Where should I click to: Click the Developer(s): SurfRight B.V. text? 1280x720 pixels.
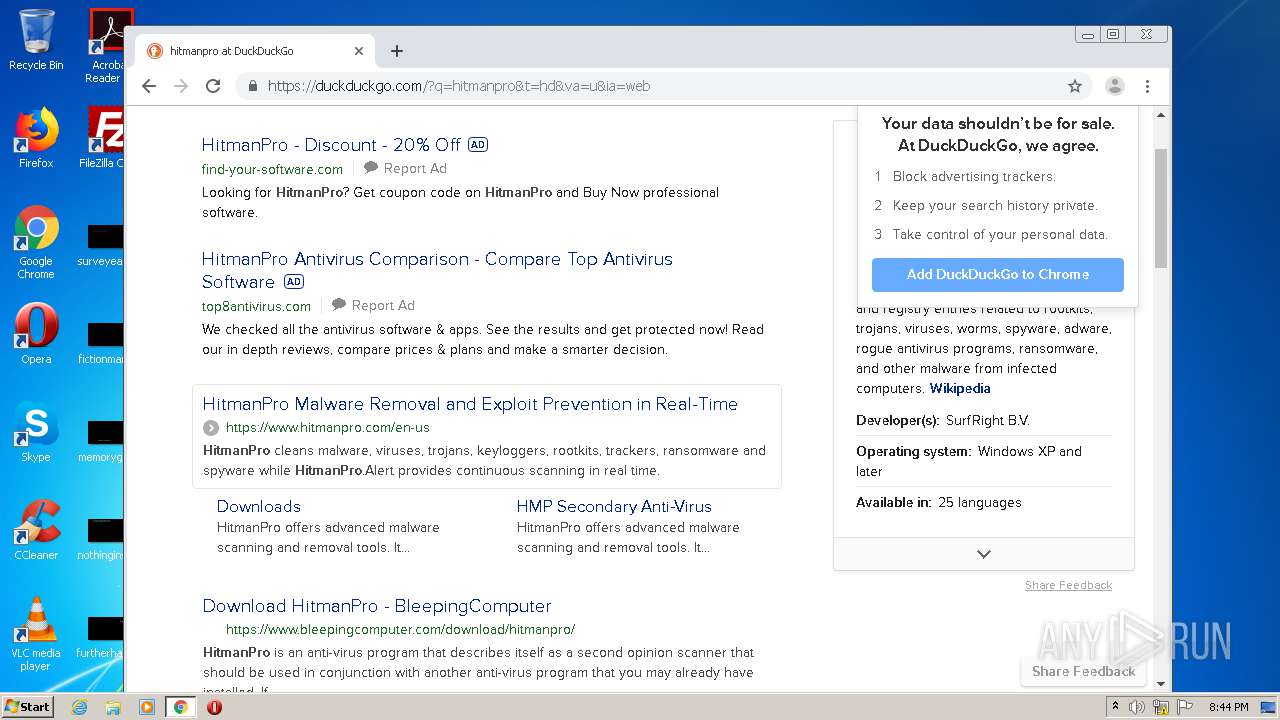tap(943, 421)
